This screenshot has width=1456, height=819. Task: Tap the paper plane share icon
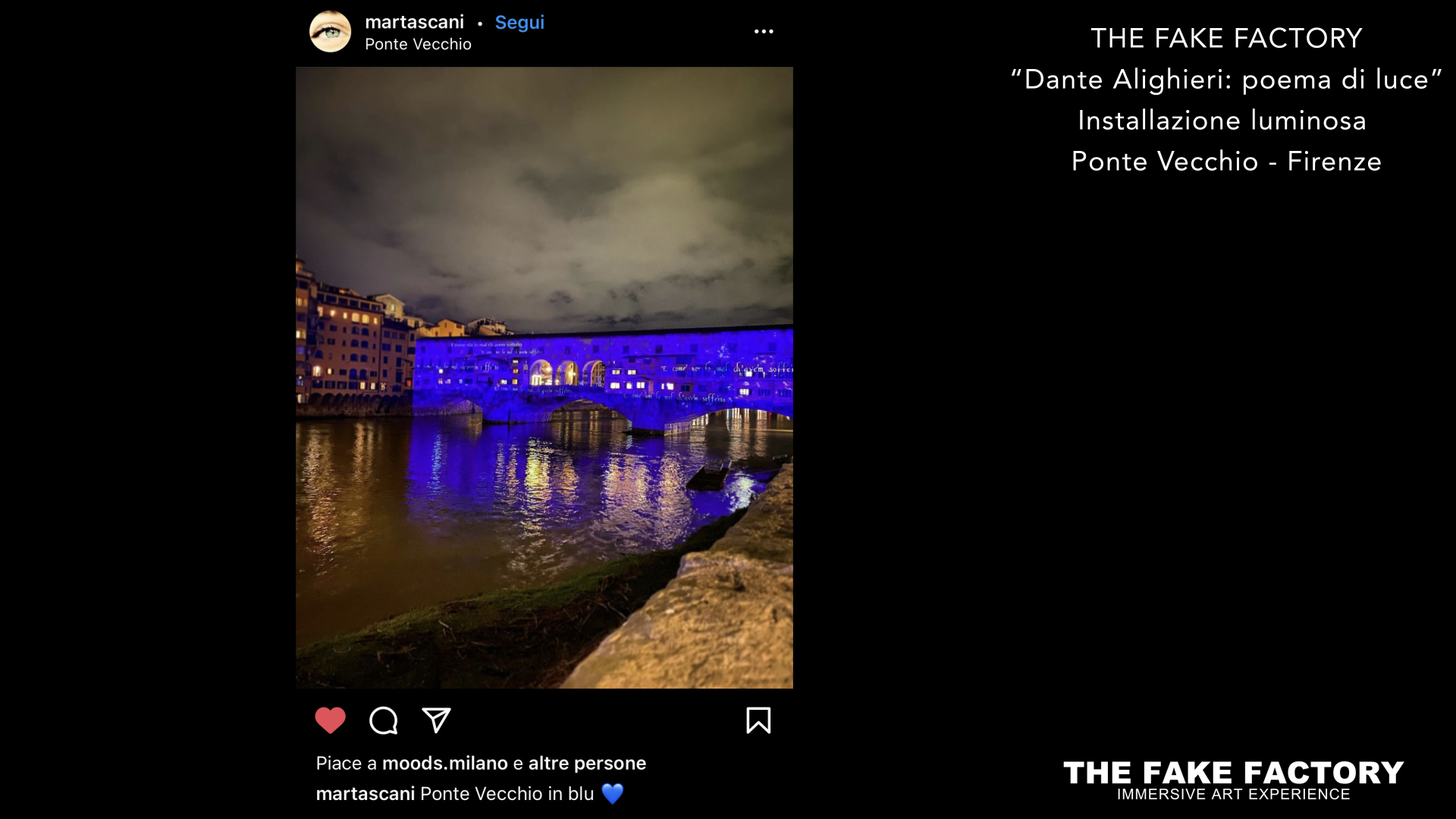[436, 720]
